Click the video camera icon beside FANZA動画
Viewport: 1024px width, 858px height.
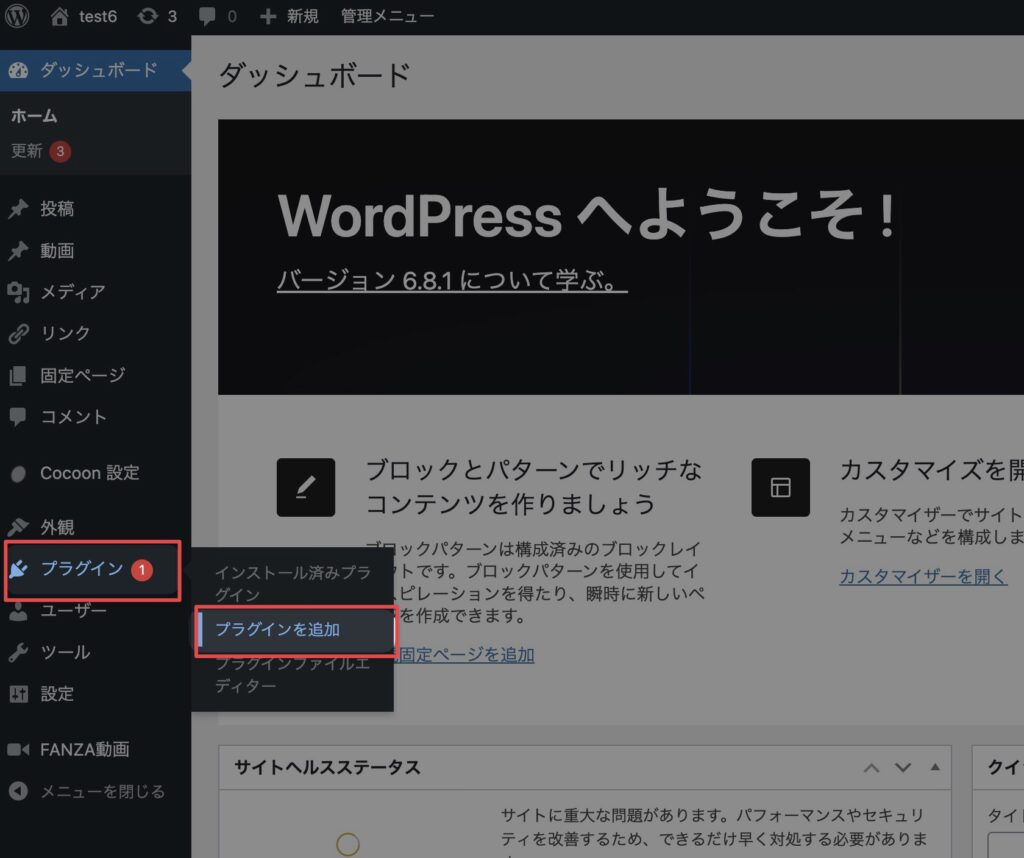click(x=18, y=749)
